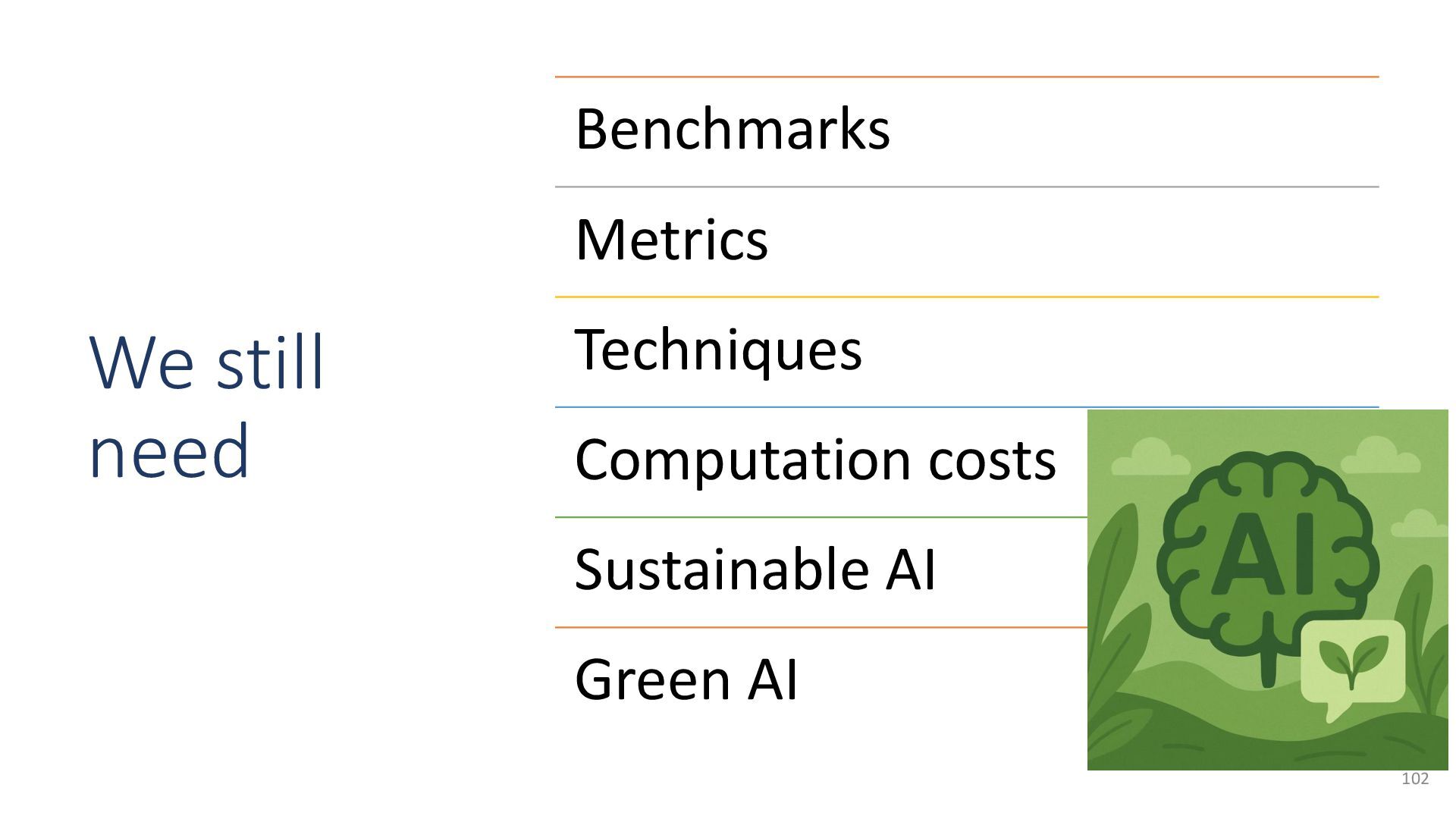Select the "Computation costs" text
This screenshot has height=819, width=1456.
tap(815, 460)
